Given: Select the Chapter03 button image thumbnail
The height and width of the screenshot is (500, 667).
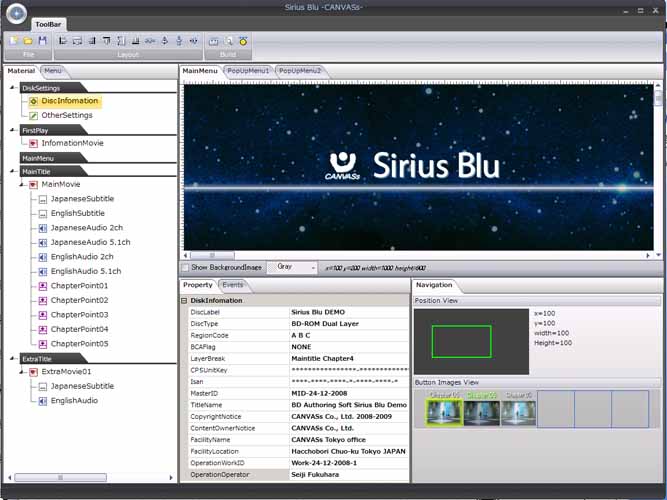Looking at the screenshot, I should tap(518, 413).
